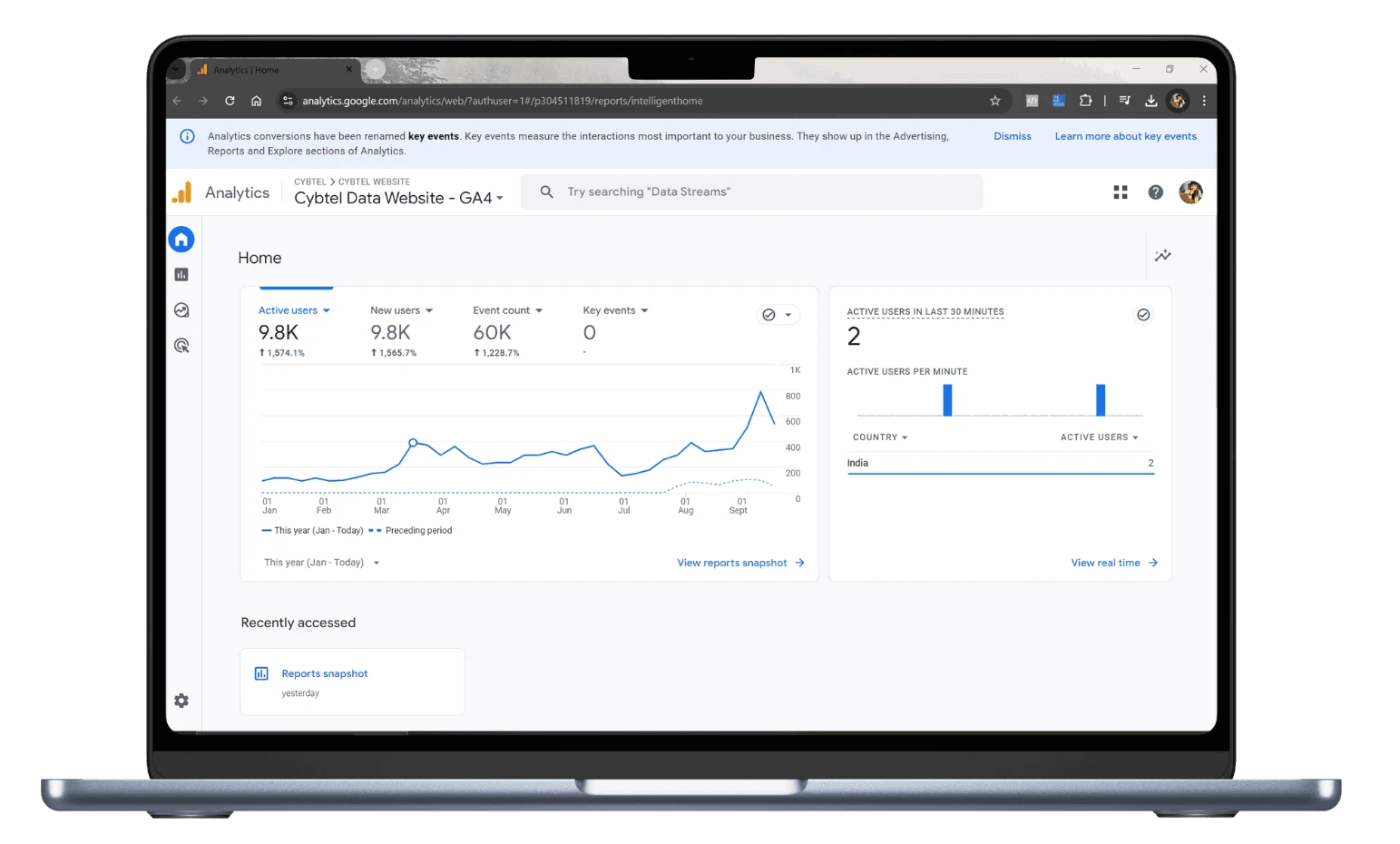Open the New users metric dropdown

point(401,310)
